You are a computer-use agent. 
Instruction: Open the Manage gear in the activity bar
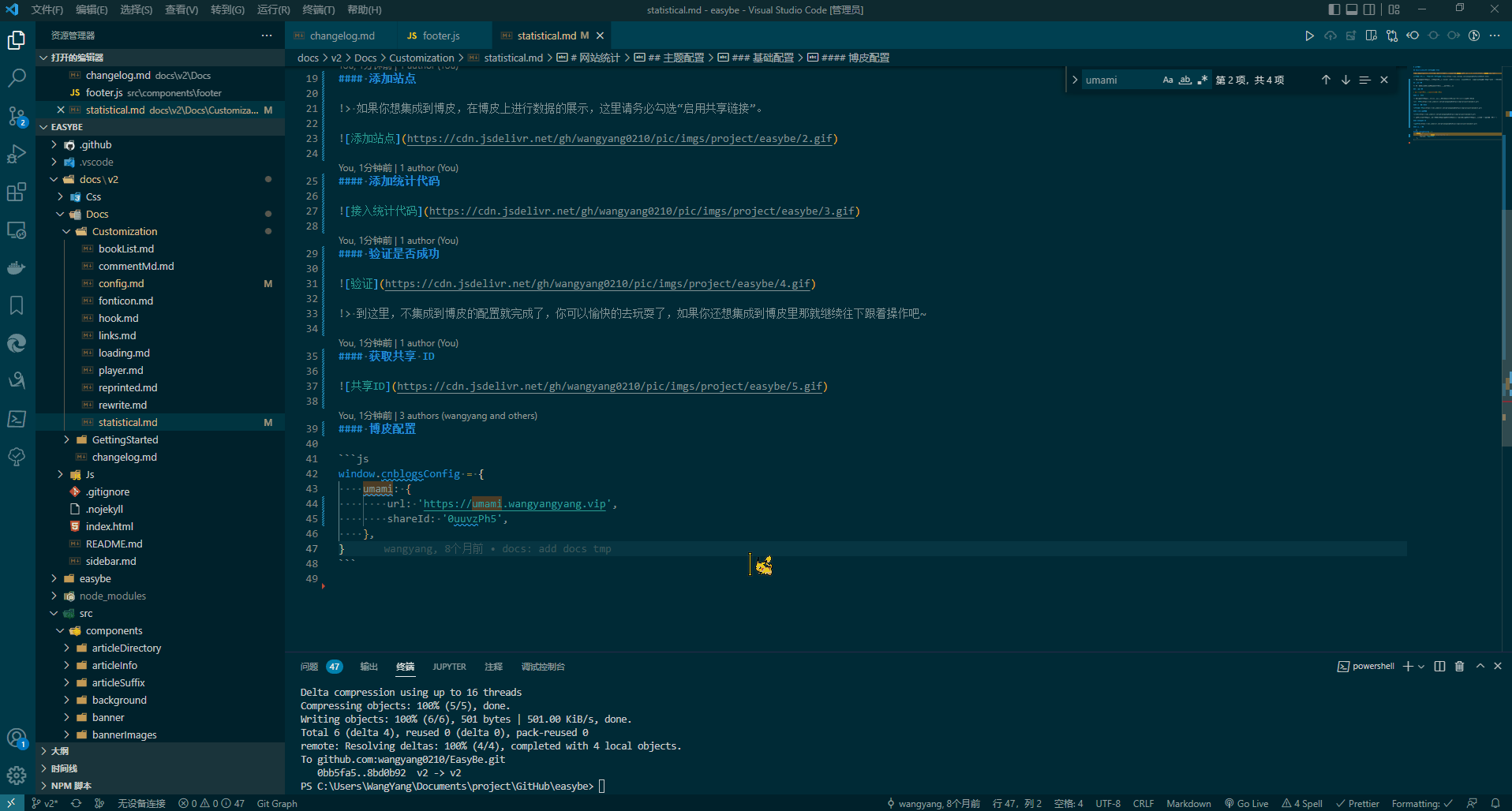(x=17, y=775)
